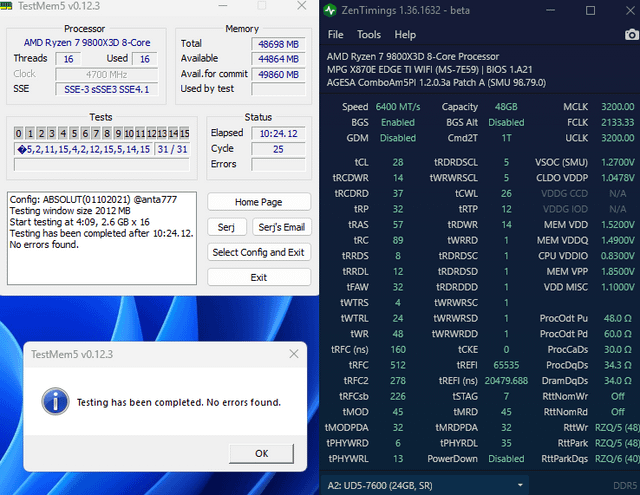
Task: Click the TestMem5 title bar memory icon
Action: [x=6, y=6]
